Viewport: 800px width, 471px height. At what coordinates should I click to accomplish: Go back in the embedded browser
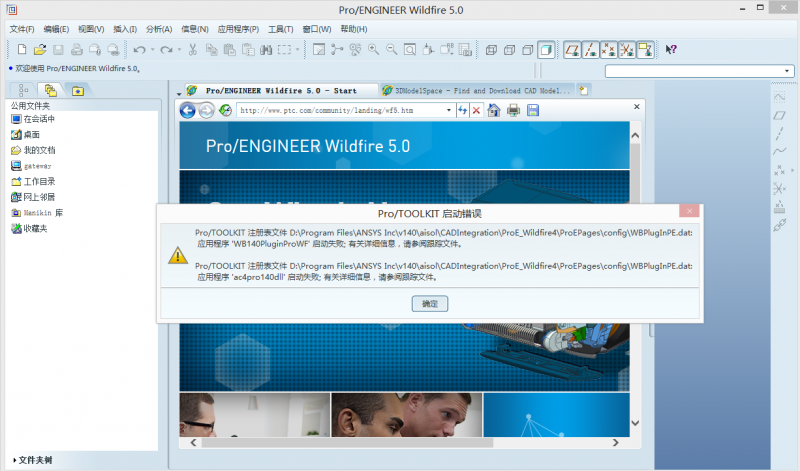click(188, 110)
